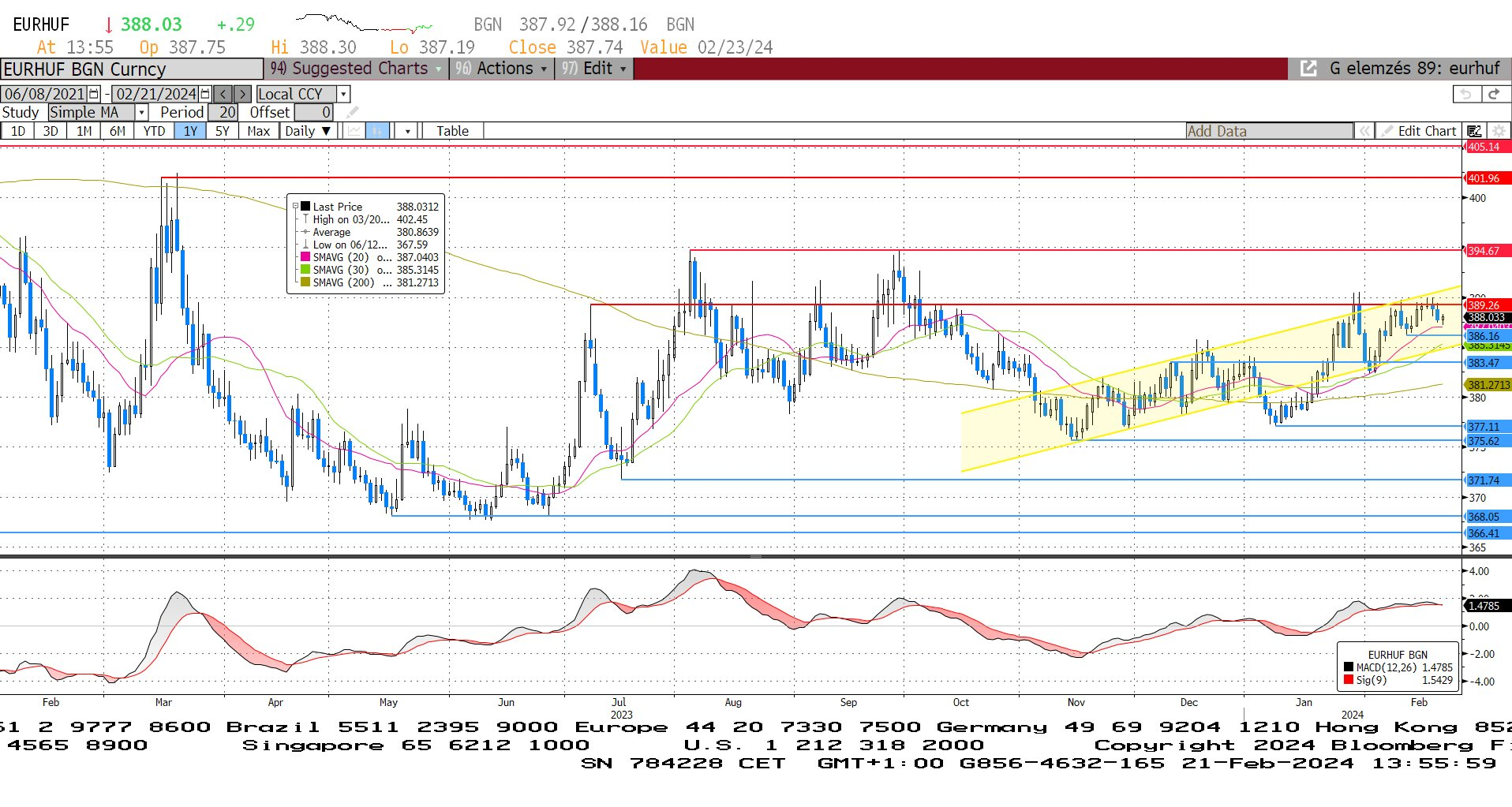Edit the Period value field
The width and height of the screenshot is (1512, 807).
(x=223, y=113)
